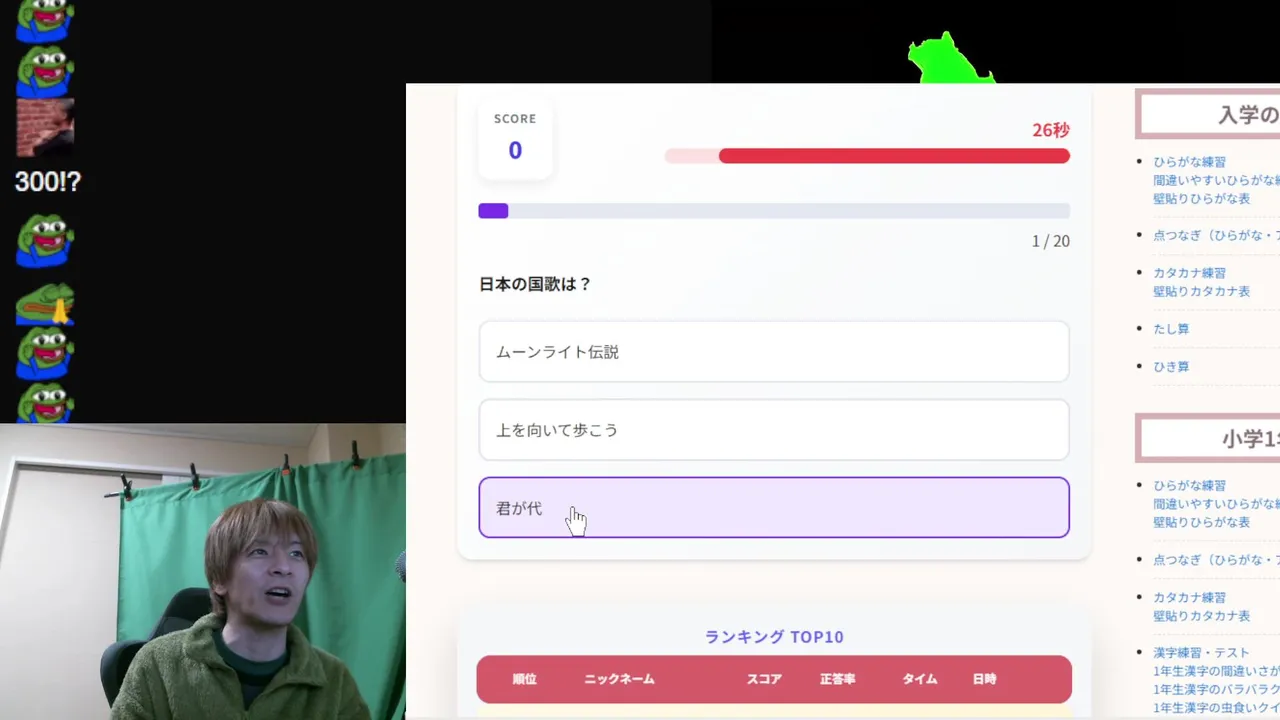Click the question text 日本の国歌は？
Viewport: 1280px width, 720px height.
click(x=536, y=284)
